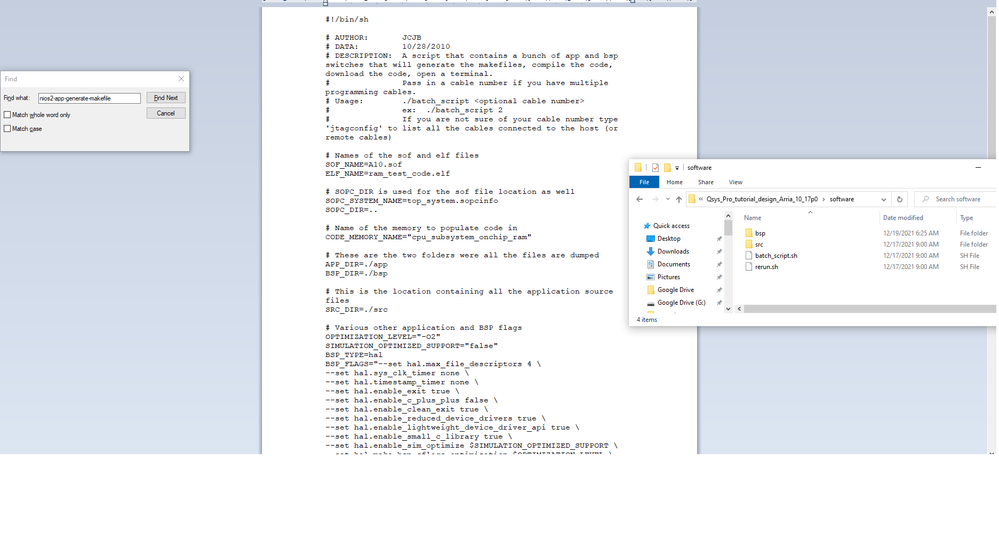999x537 pixels.
Task: Open Google Drive (G:) in navigation pane
Action: (681, 303)
